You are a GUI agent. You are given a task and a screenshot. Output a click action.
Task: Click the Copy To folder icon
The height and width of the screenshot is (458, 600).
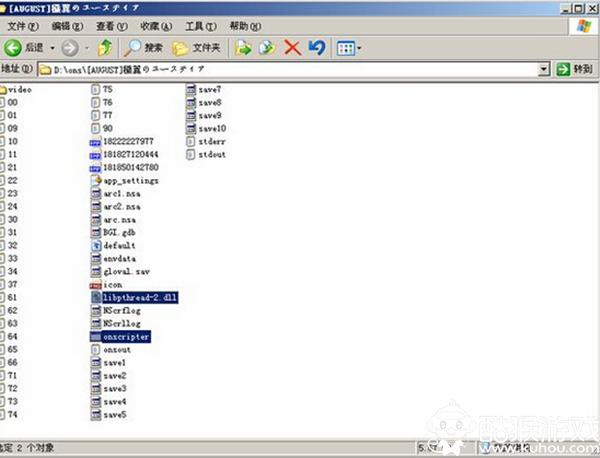click(x=267, y=47)
